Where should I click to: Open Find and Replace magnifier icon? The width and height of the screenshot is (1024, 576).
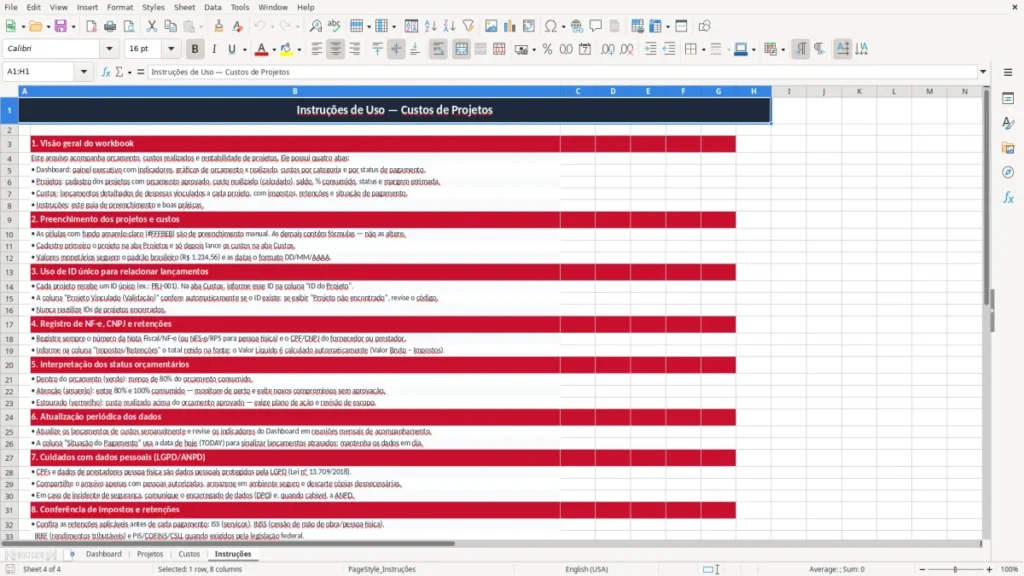pos(315,26)
